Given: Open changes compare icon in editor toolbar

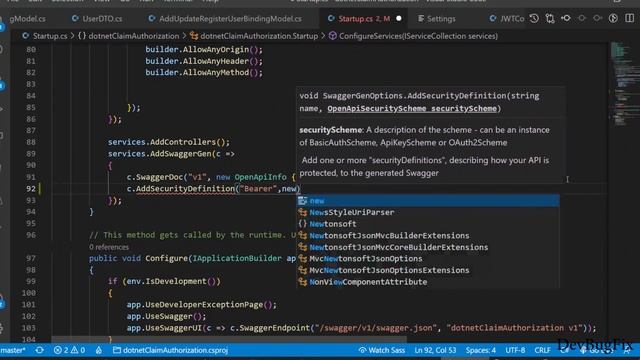Looking at the screenshot, I should (550, 18).
